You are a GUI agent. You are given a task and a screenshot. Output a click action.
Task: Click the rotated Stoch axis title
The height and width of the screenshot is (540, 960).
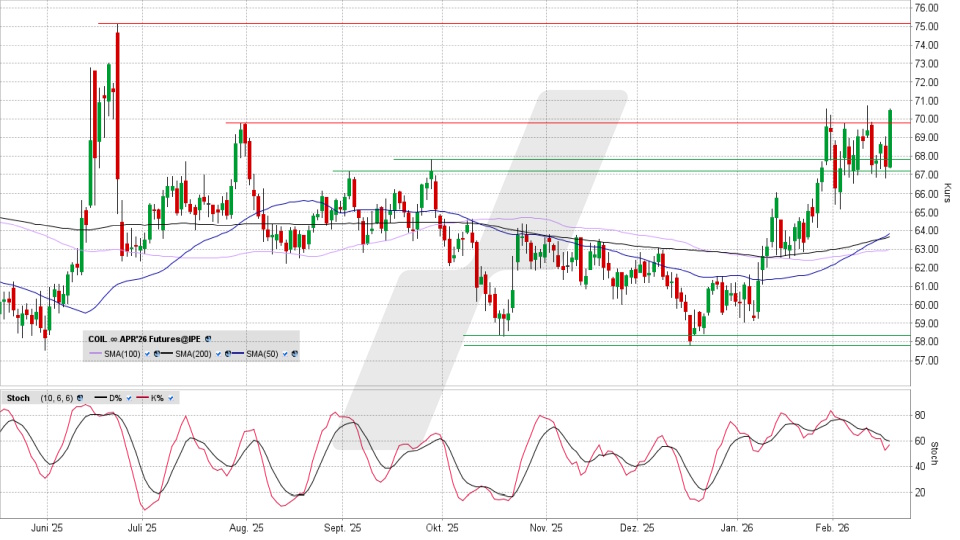coord(935,454)
